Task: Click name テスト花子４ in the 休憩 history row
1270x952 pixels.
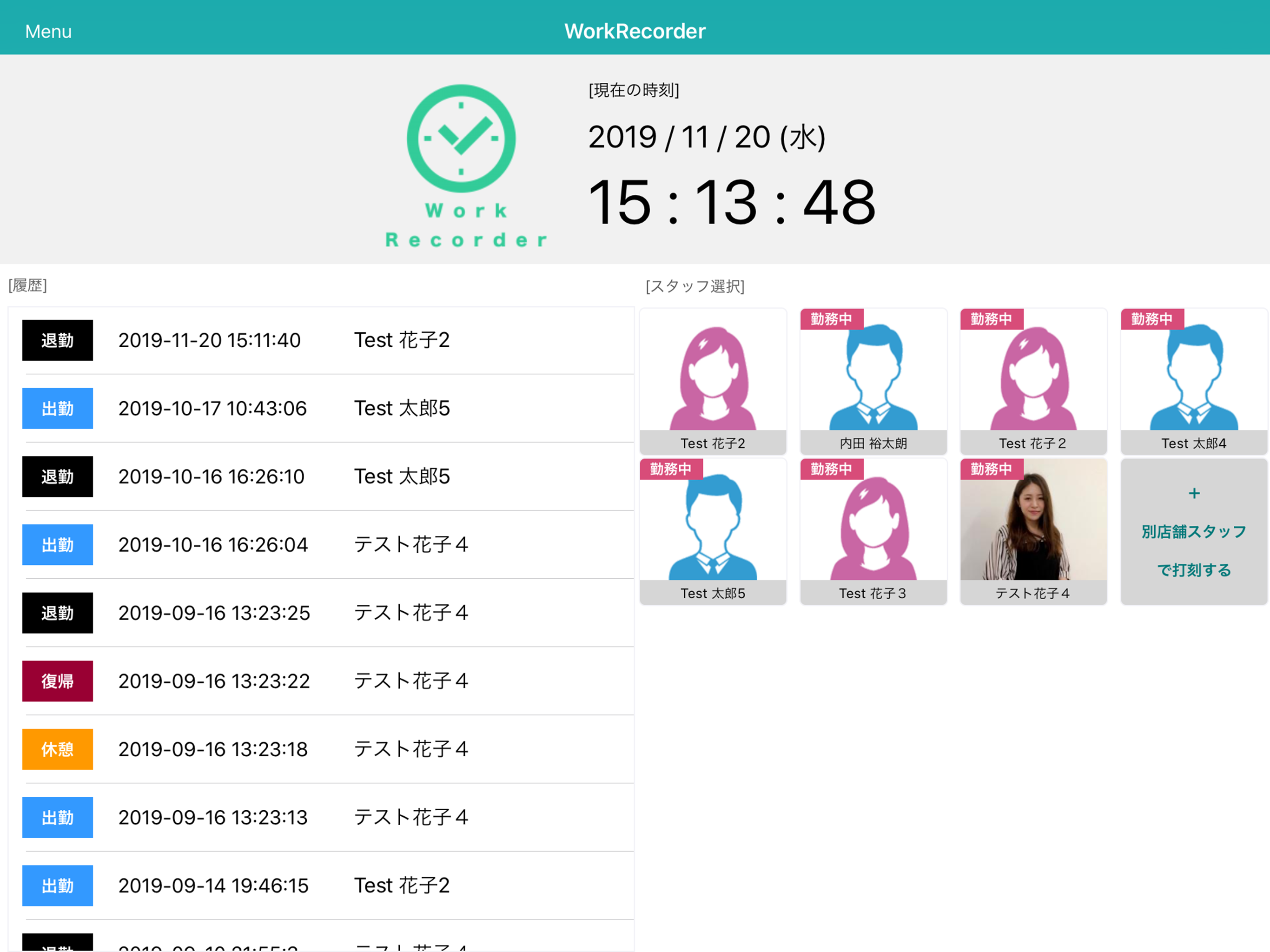Action: click(412, 749)
